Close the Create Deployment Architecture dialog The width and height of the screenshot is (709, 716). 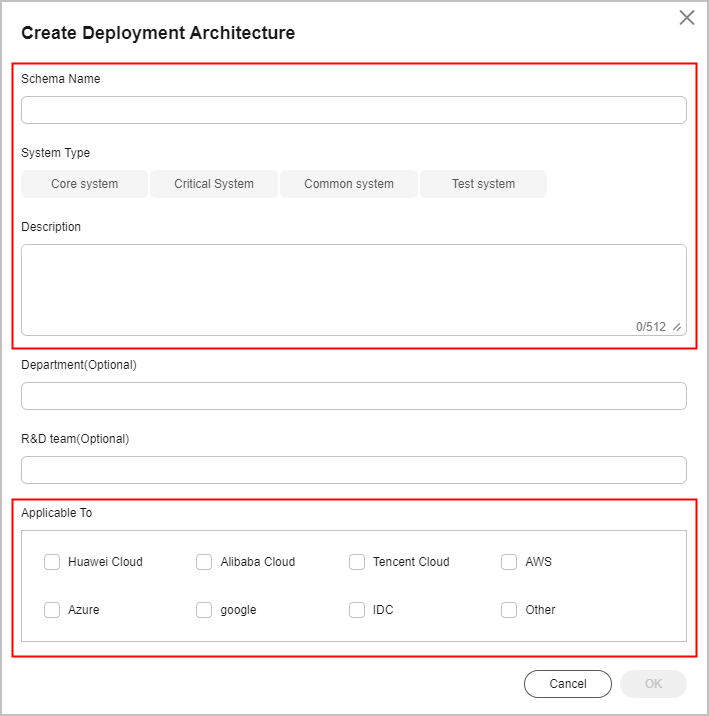pos(687,18)
